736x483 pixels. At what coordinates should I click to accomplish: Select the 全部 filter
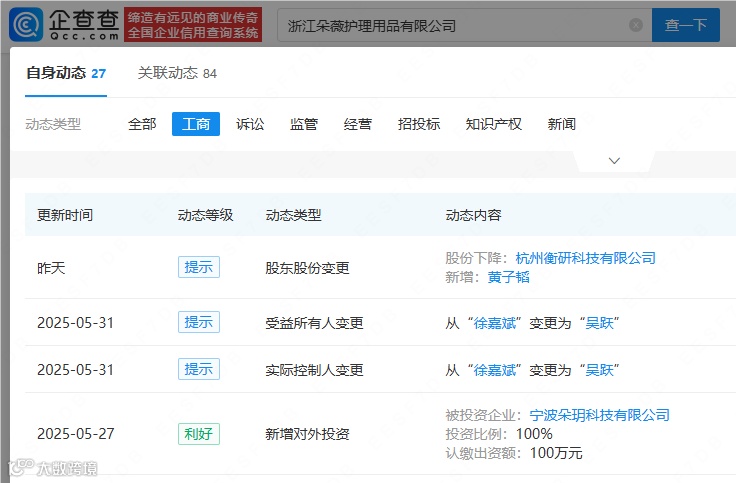click(142, 124)
